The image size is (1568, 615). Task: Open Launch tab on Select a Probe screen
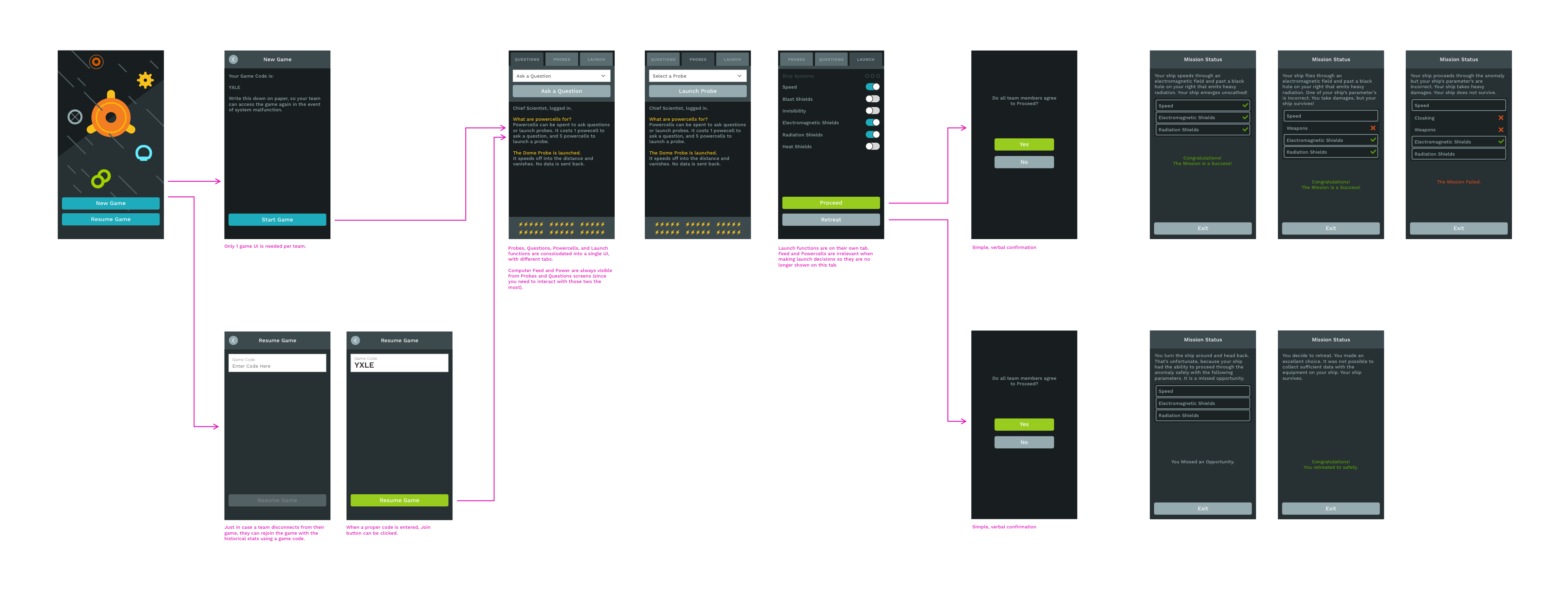point(732,60)
